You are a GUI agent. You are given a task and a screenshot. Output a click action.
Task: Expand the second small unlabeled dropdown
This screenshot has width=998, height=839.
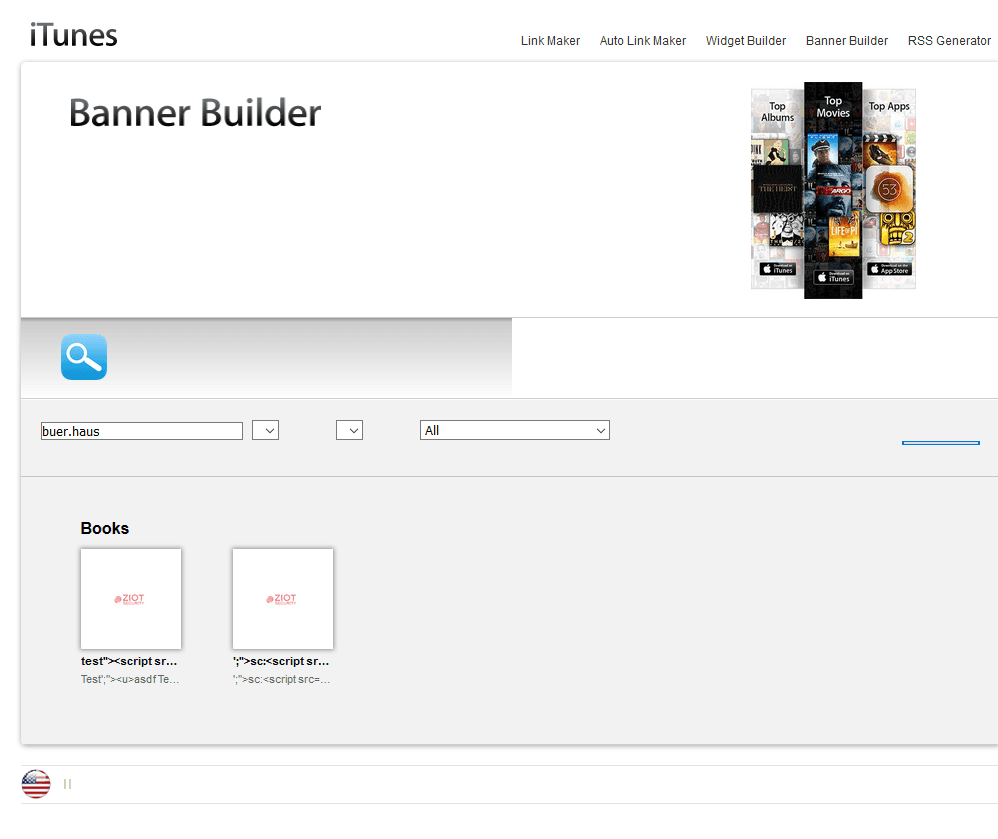(x=349, y=430)
